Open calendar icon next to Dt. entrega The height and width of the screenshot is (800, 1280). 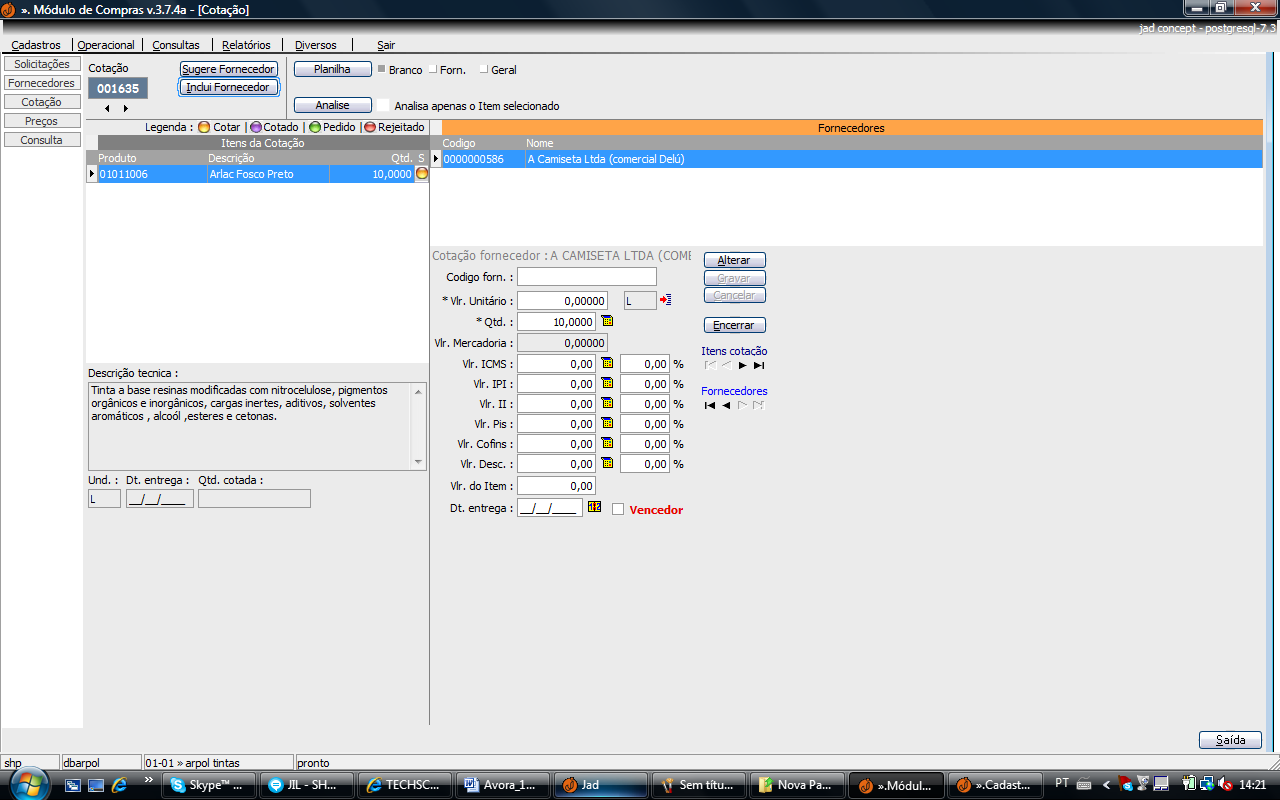[594, 507]
